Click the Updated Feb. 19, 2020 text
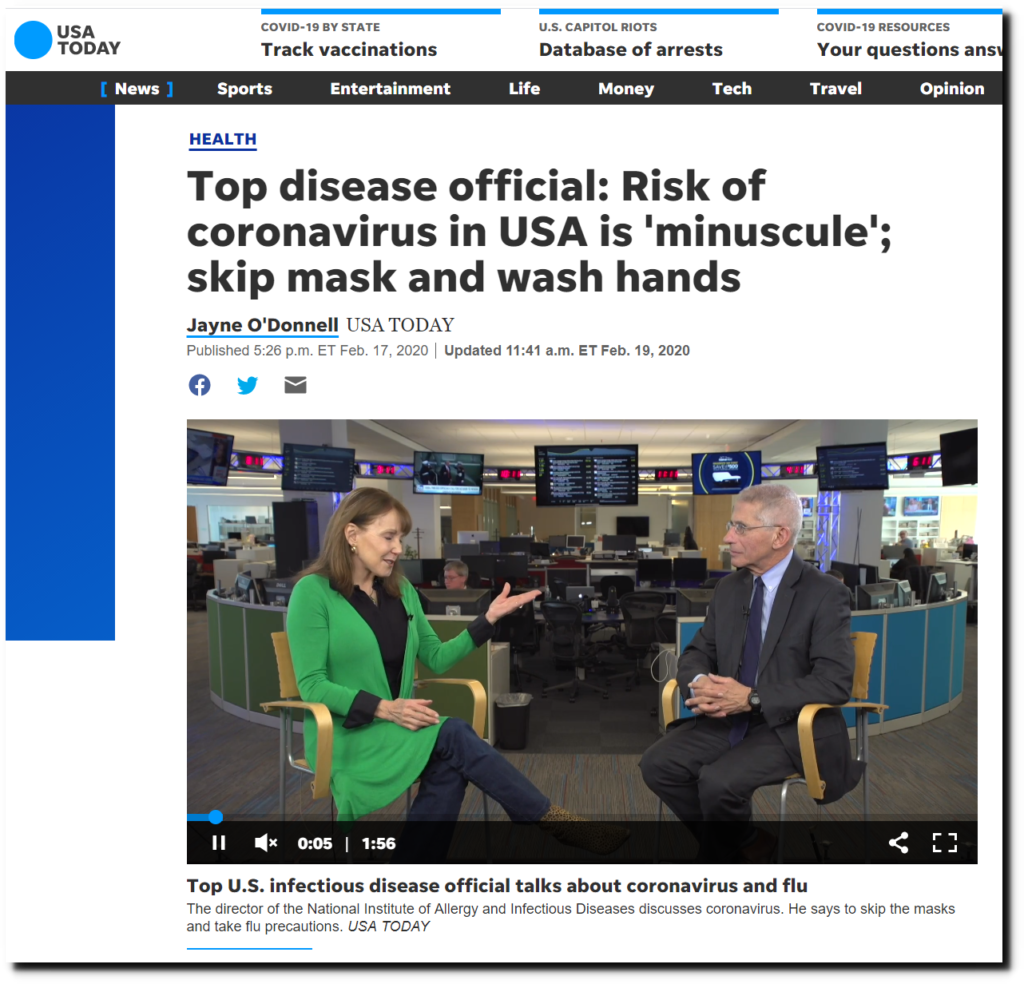Screen dimensions: 1024x984 point(567,351)
